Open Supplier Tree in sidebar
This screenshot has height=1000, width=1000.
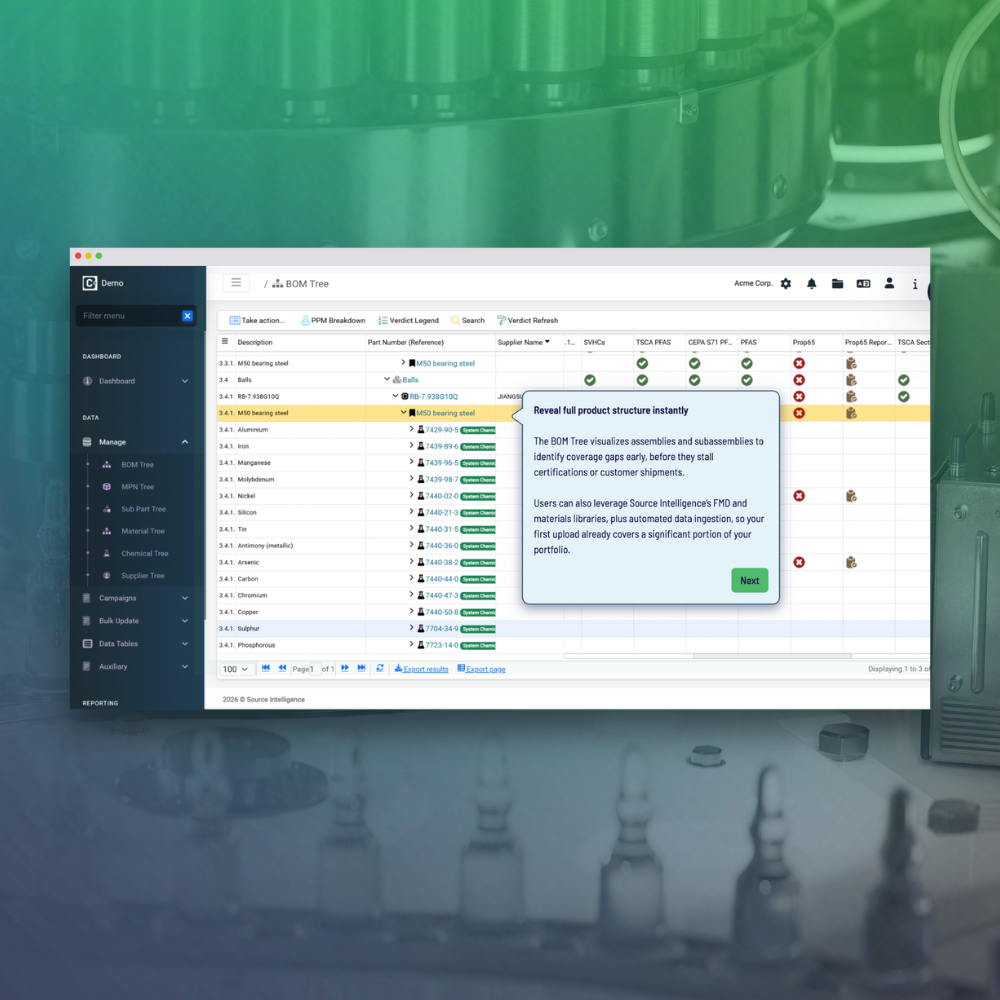pyautogui.click(x=142, y=575)
